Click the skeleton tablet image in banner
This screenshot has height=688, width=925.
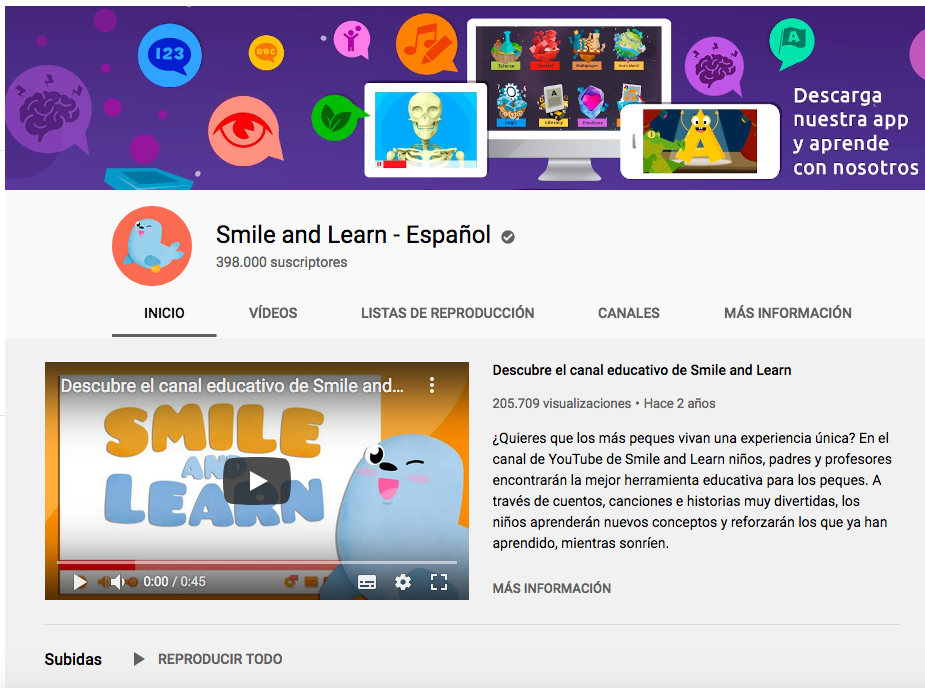tap(426, 130)
